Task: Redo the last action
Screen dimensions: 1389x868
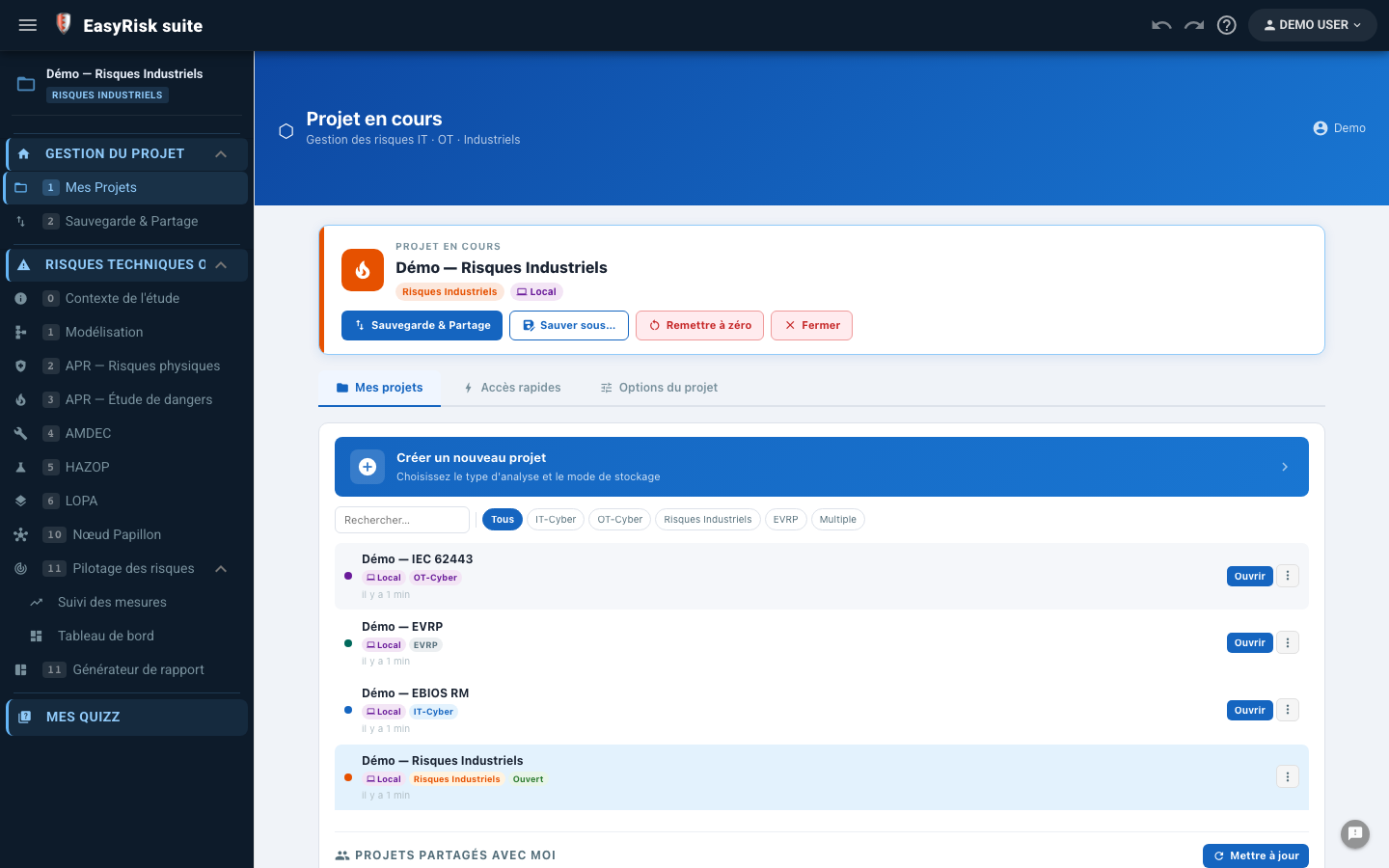Action: [x=1194, y=25]
